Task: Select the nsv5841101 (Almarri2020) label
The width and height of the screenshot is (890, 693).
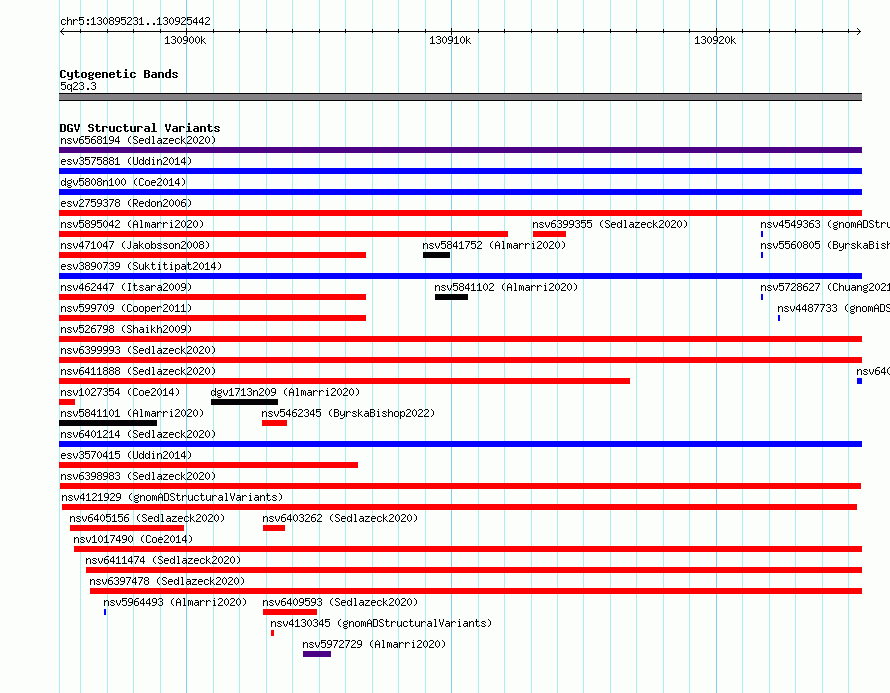Action: coord(132,413)
